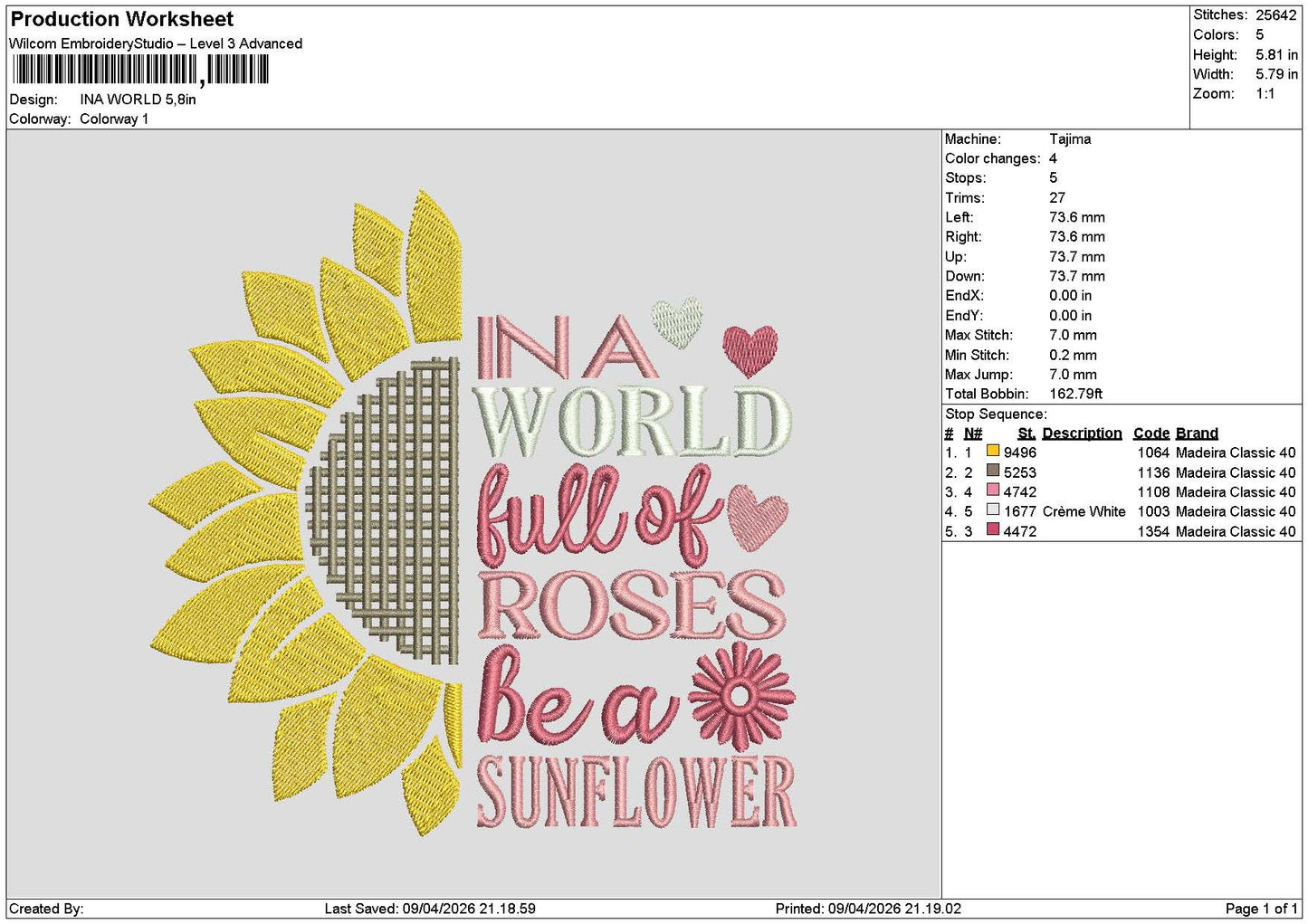Click code 1354 in the stop sequence

[x=1153, y=531]
